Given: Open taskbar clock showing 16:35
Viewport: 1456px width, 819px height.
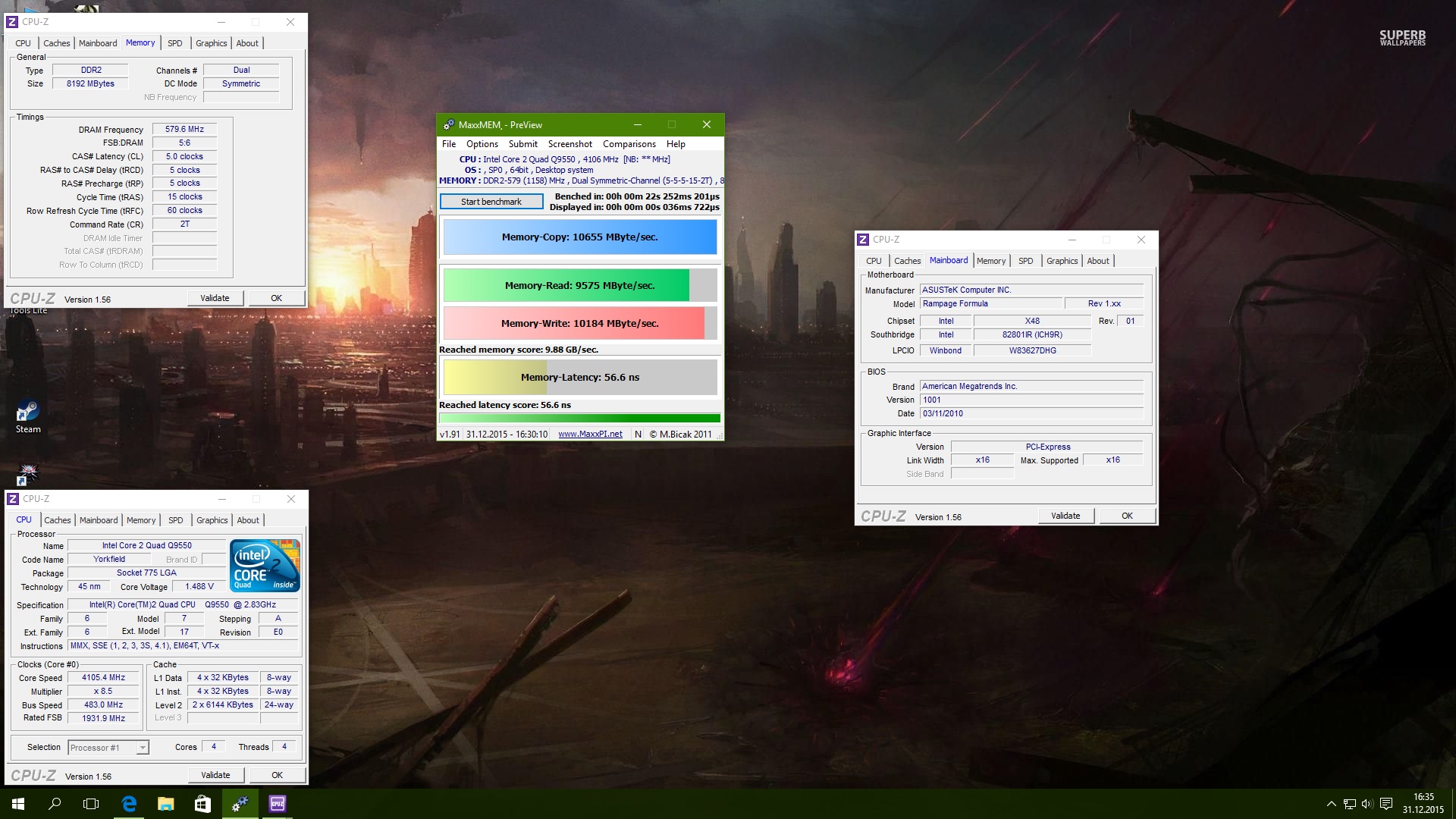Looking at the screenshot, I should [x=1423, y=804].
